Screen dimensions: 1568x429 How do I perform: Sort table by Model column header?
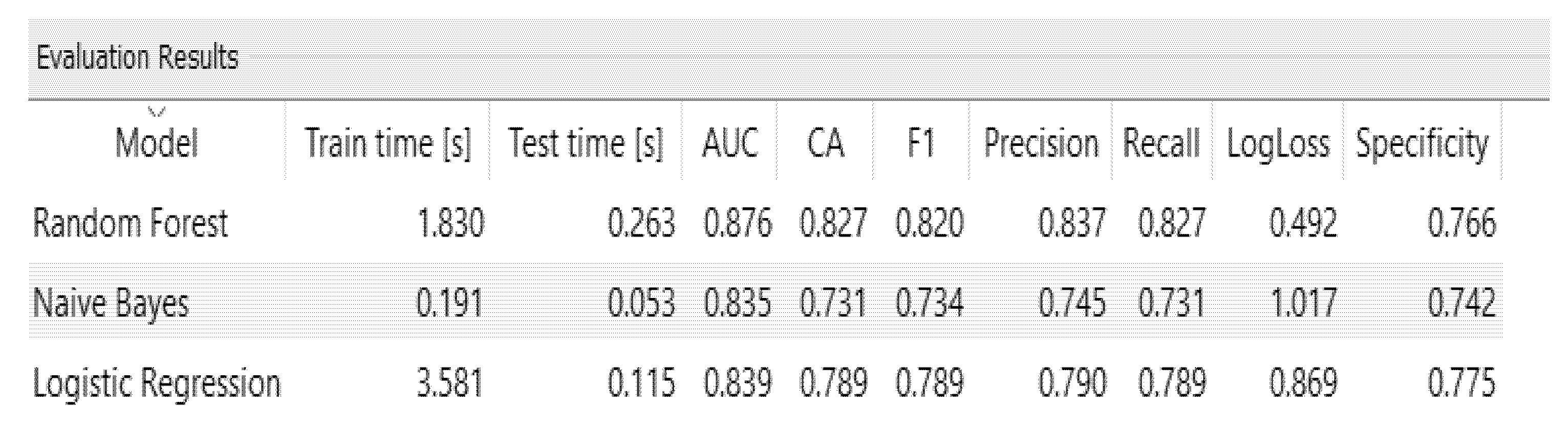point(157,144)
